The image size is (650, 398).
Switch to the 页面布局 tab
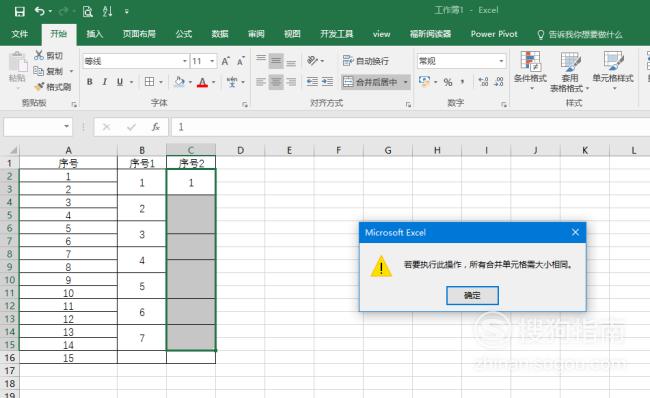139,34
